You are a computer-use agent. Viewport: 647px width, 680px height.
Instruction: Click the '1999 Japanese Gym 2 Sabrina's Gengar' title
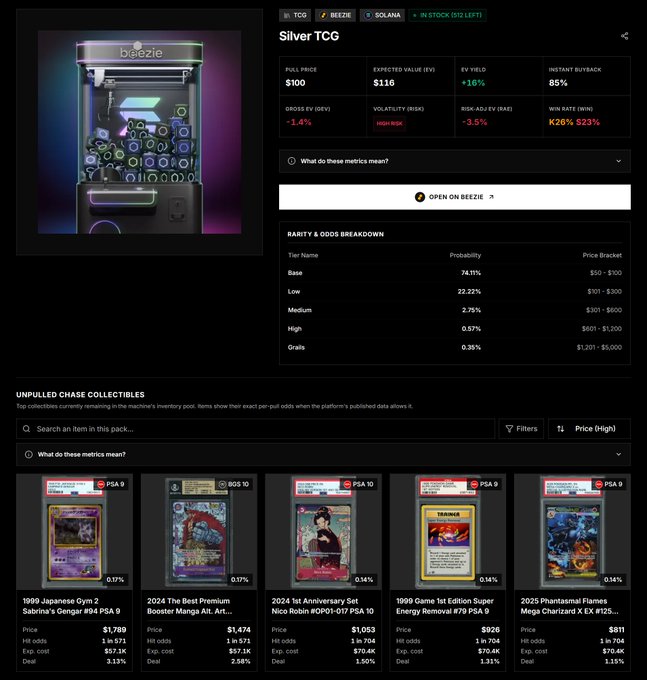(71, 606)
